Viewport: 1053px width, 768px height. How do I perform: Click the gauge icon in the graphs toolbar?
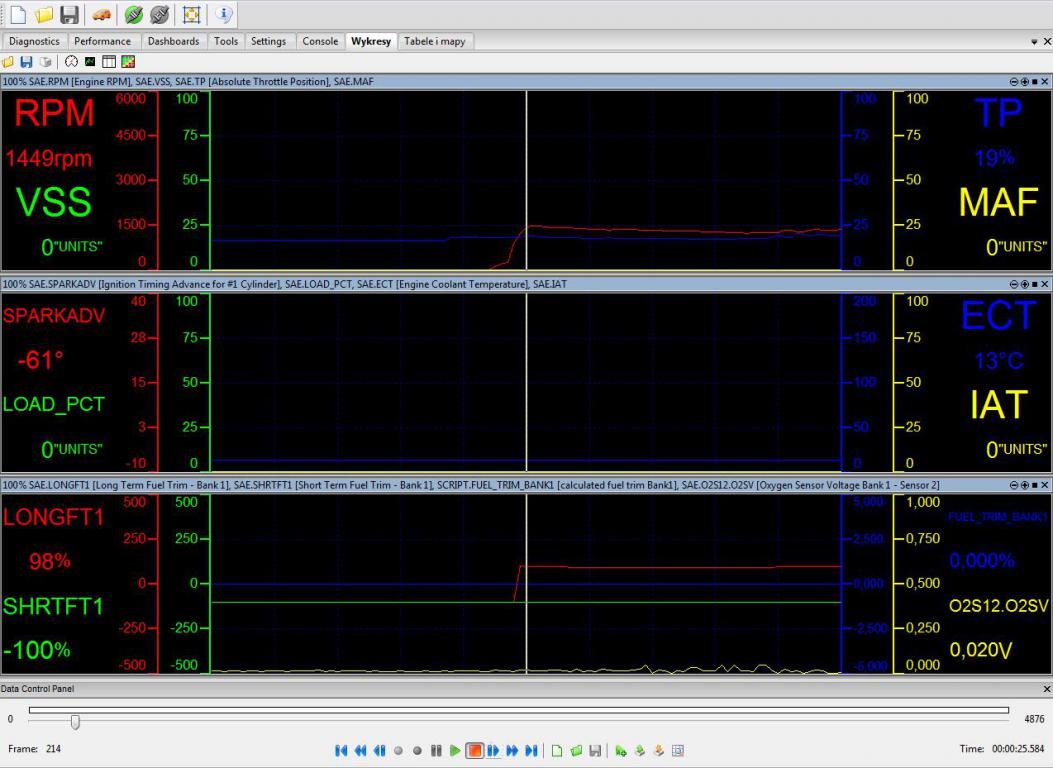tap(71, 62)
